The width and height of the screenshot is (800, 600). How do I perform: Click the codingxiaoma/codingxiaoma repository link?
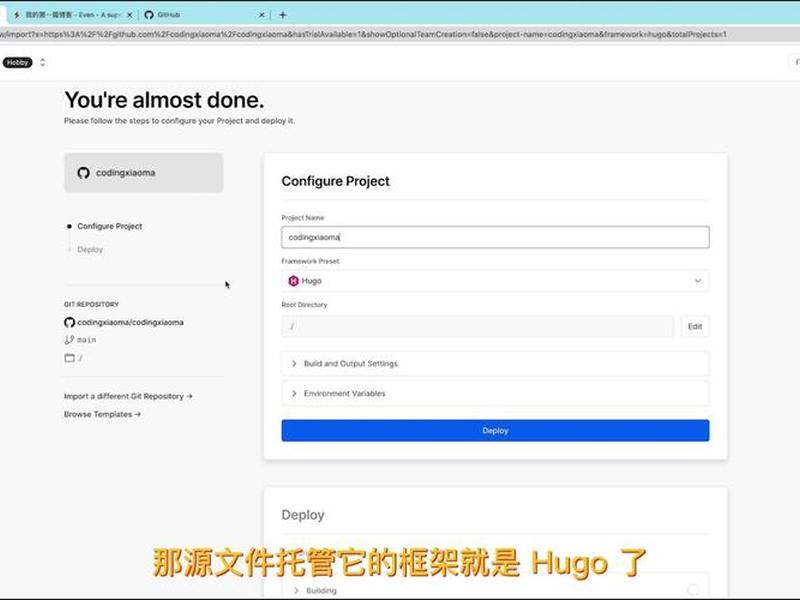click(x=130, y=322)
